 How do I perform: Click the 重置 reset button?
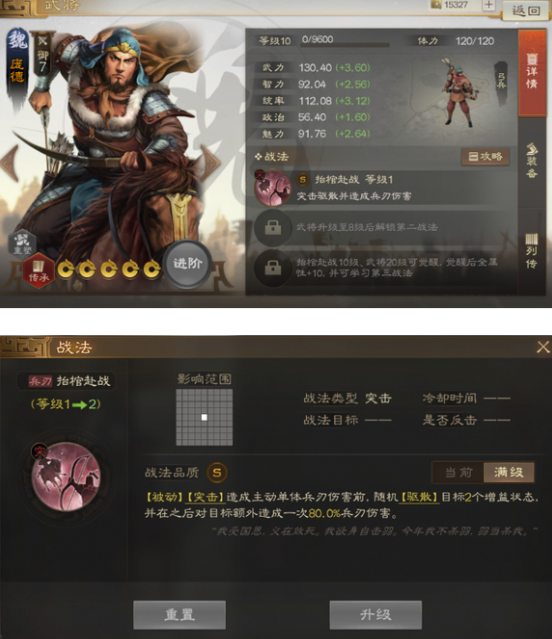click(x=180, y=615)
